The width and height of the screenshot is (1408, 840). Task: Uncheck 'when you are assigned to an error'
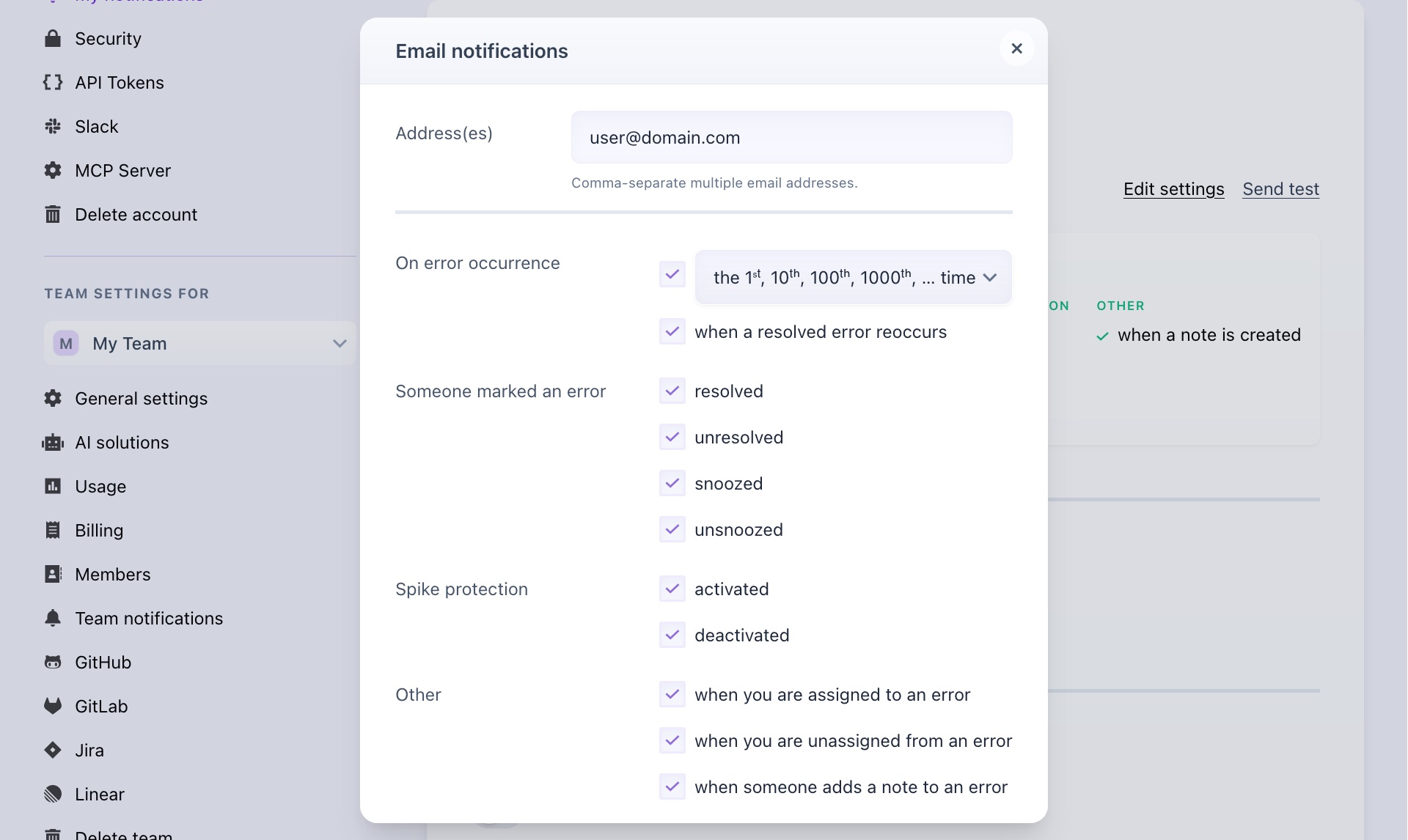click(x=672, y=694)
